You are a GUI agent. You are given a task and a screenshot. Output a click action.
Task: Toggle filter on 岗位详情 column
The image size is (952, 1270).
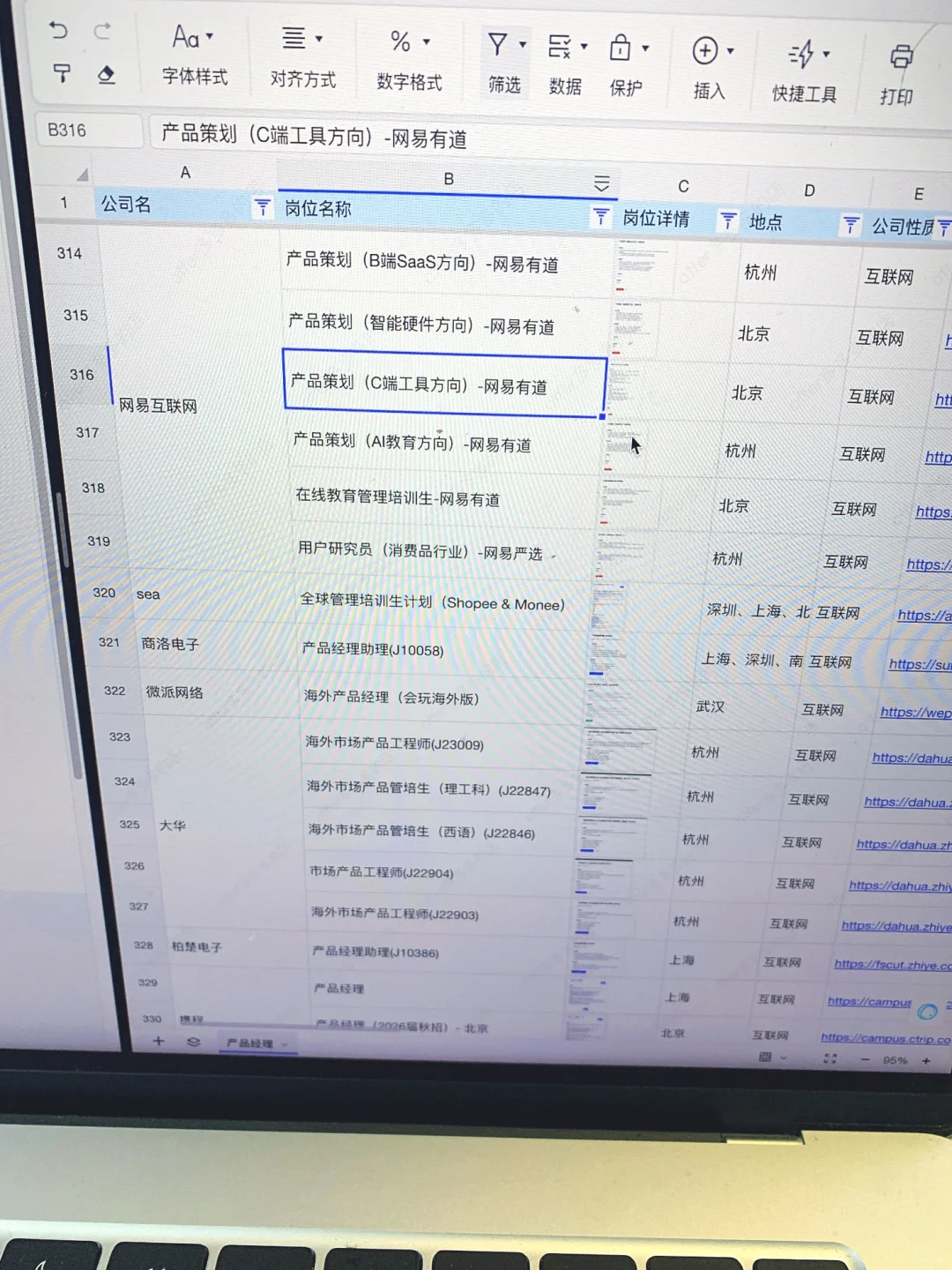click(728, 220)
